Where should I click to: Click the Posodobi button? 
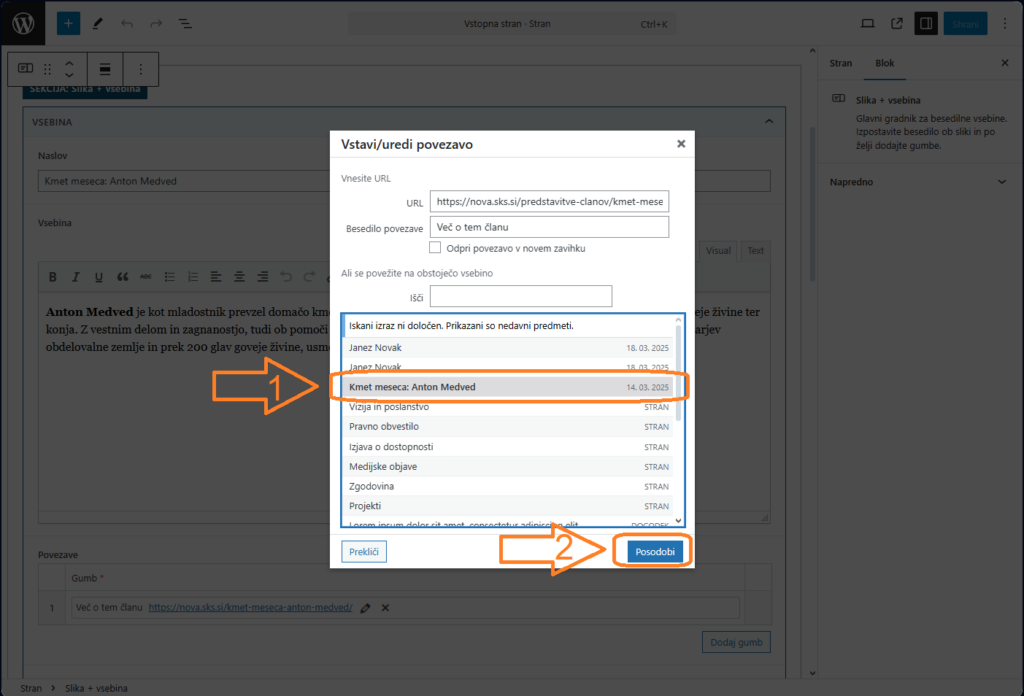tap(655, 551)
